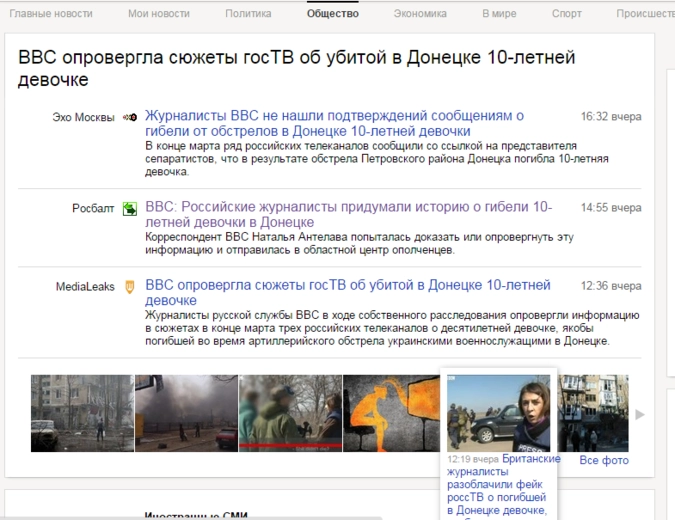Click the orange MediaLeaks source icon
Screen dimensions: 675x520
click(x=129, y=287)
